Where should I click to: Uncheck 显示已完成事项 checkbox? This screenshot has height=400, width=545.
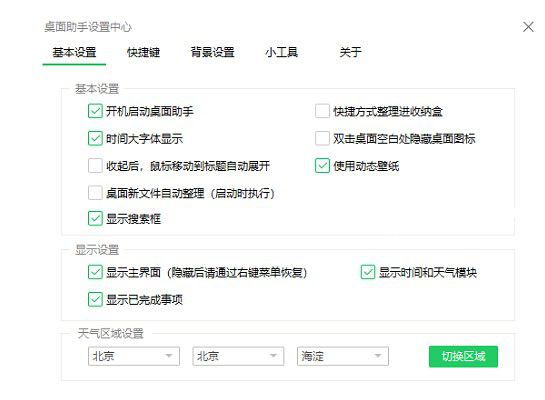point(95,299)
